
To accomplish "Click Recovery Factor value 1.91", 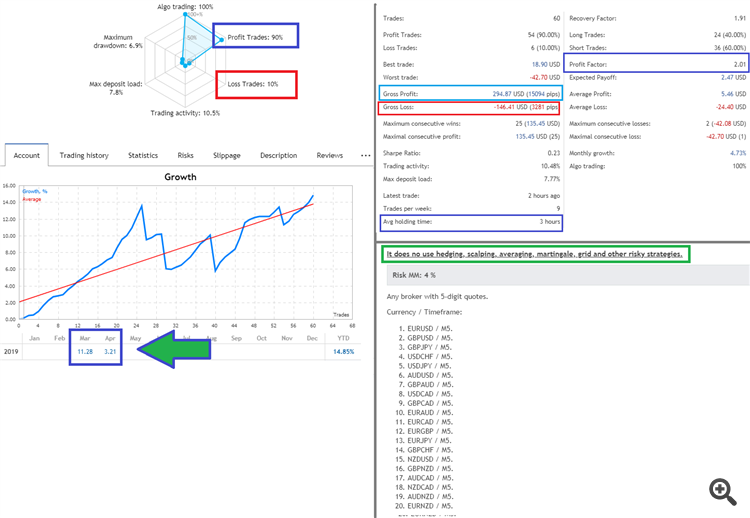I will 740,18.
